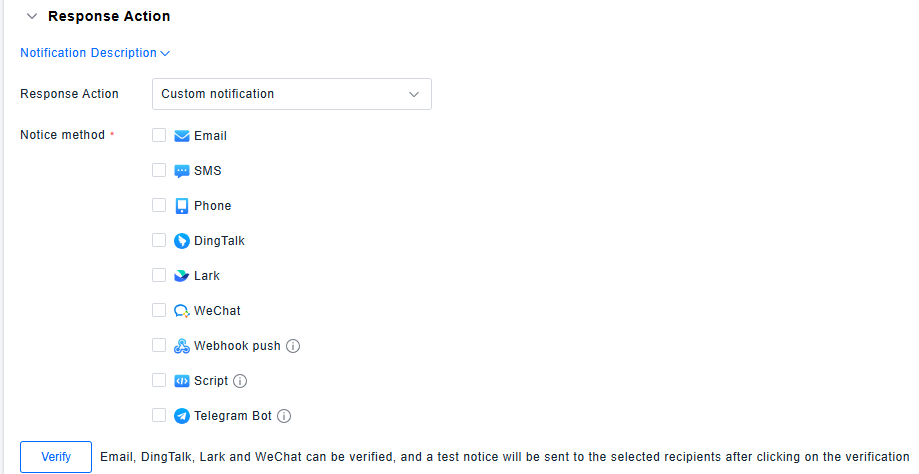This screenshot has width=919, height=474.
Task: Click the Webhook push icon
Action: pyautogui.click(x=182, y=346)
